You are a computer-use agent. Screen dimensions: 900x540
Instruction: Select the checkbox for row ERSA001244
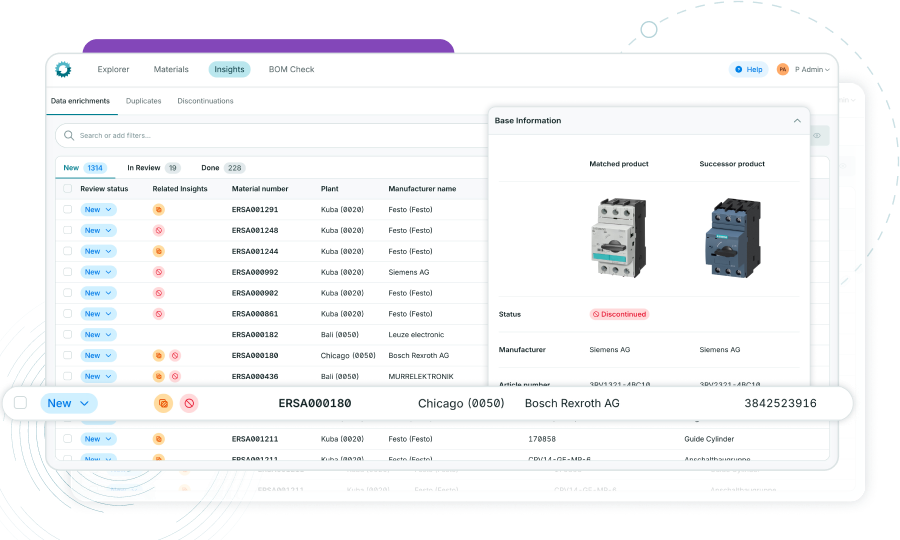click(68, 251)
